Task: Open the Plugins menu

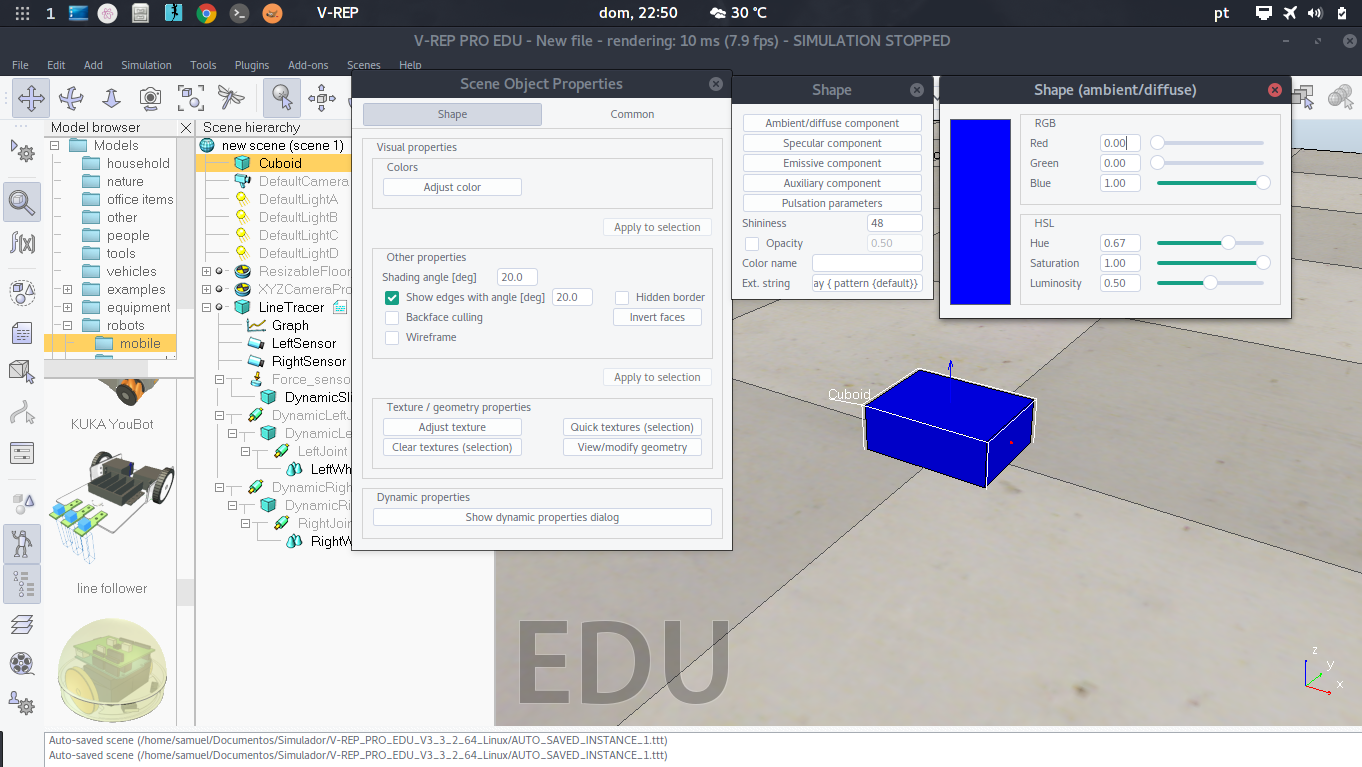Action: [252, 65]
